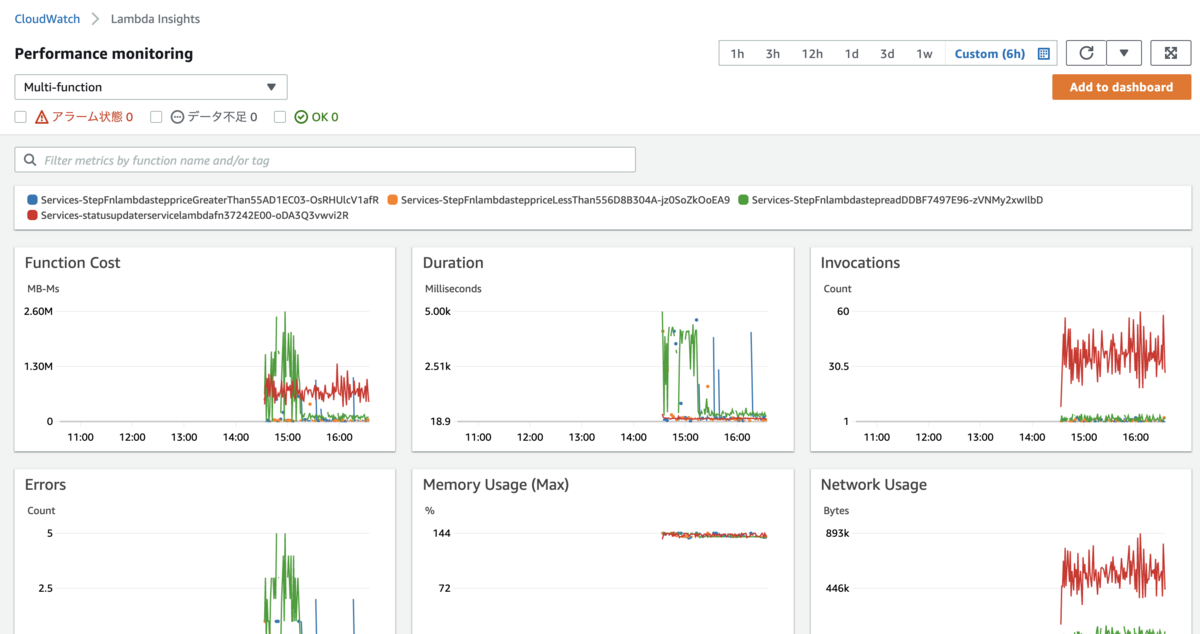The width and height of the screenshot is (1200, 634).
Task: Click the Performance monitoring page heading
Action: click(x=104, y=54)
